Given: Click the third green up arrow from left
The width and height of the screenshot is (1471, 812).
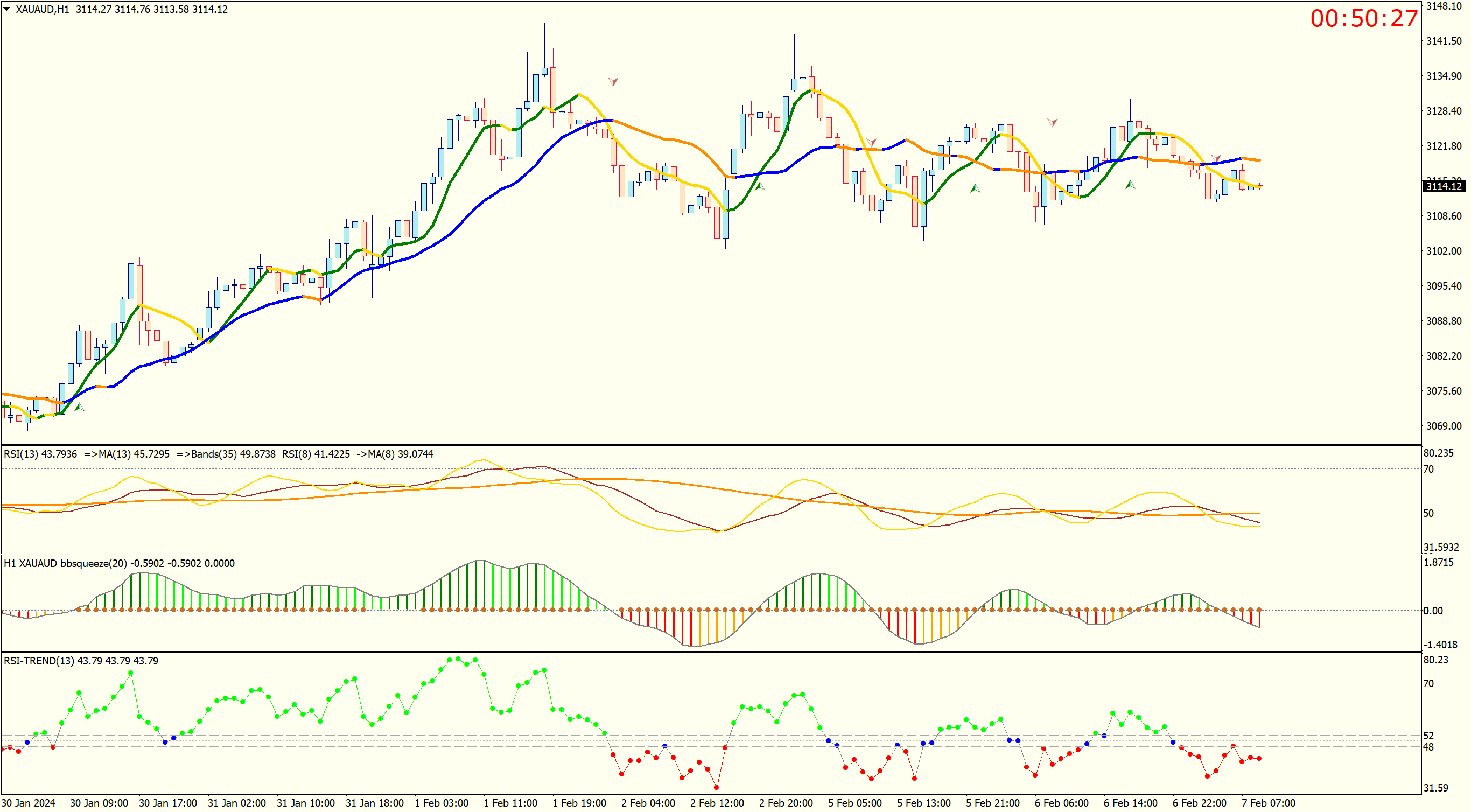Looking at the screenshot, I should [x=975, y=188].
